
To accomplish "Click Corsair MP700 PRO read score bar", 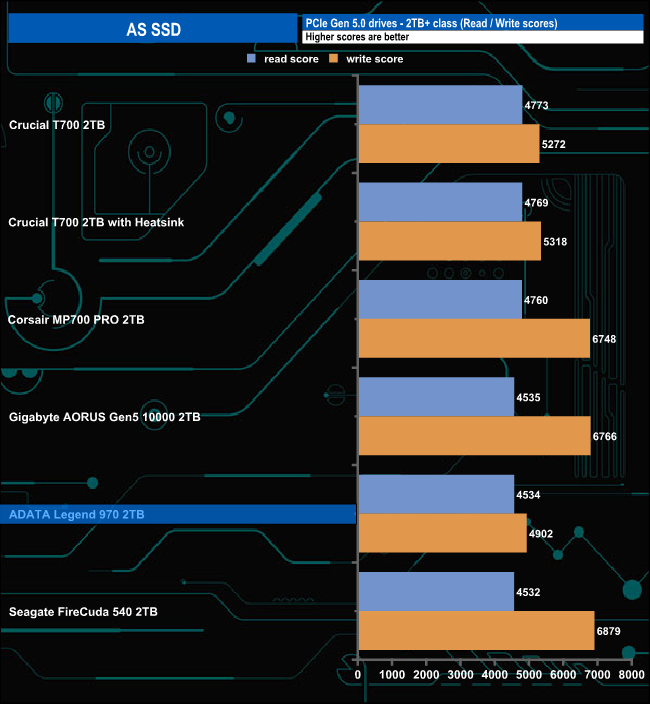I will 440,299.
